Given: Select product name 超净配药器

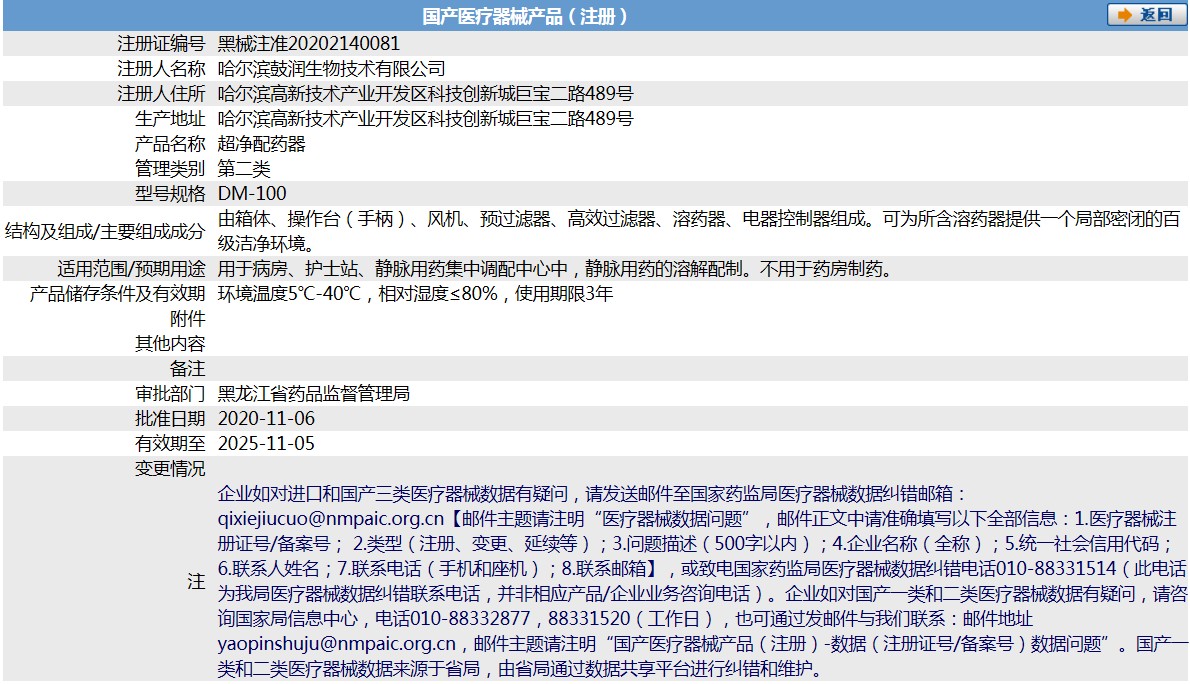Looking at the screenshot, I should (261, 143).
